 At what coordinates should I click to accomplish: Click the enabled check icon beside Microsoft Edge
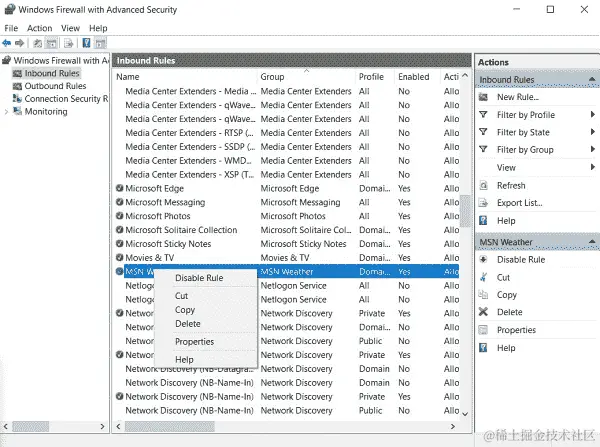click(119, 188)
